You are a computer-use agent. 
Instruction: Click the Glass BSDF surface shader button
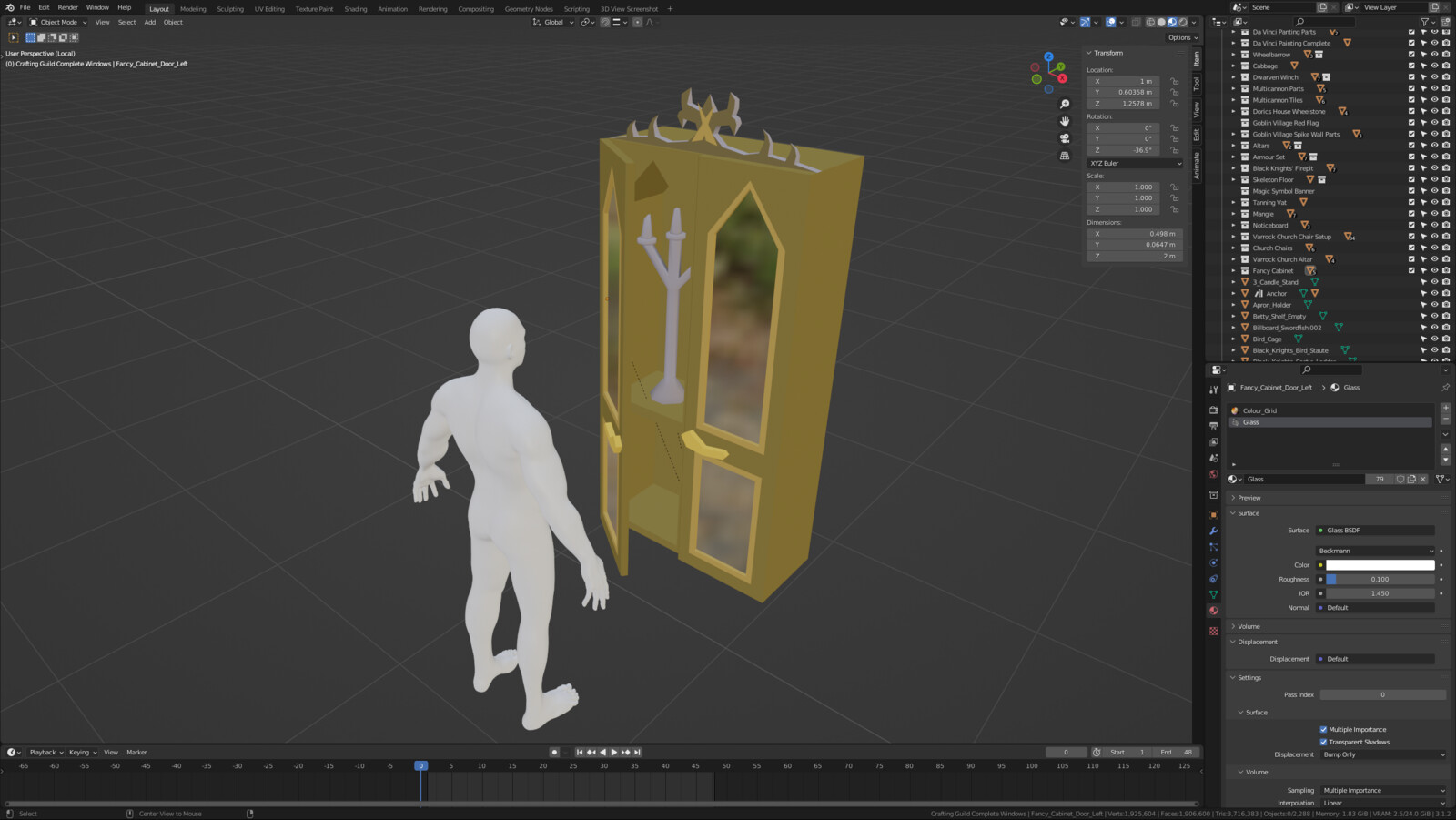click(x=1375, y=530)
